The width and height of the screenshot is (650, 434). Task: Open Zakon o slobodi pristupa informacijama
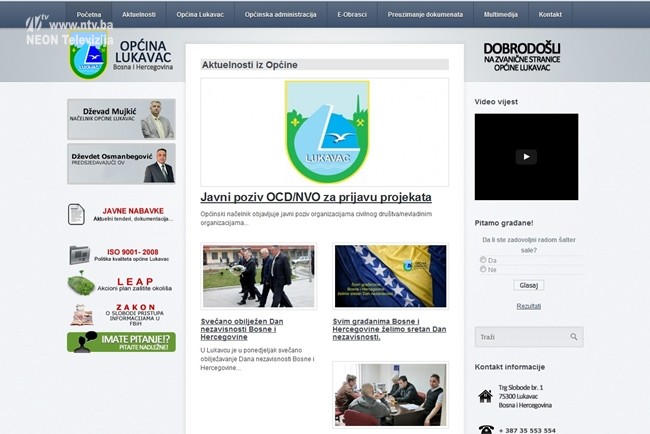click(x=121, y=315)
